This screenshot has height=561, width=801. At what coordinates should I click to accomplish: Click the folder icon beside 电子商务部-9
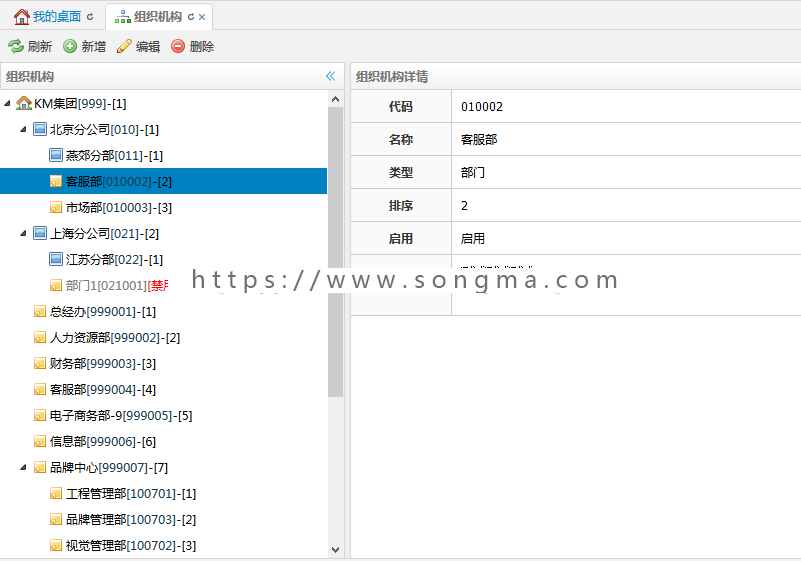(x=40, y=415)
